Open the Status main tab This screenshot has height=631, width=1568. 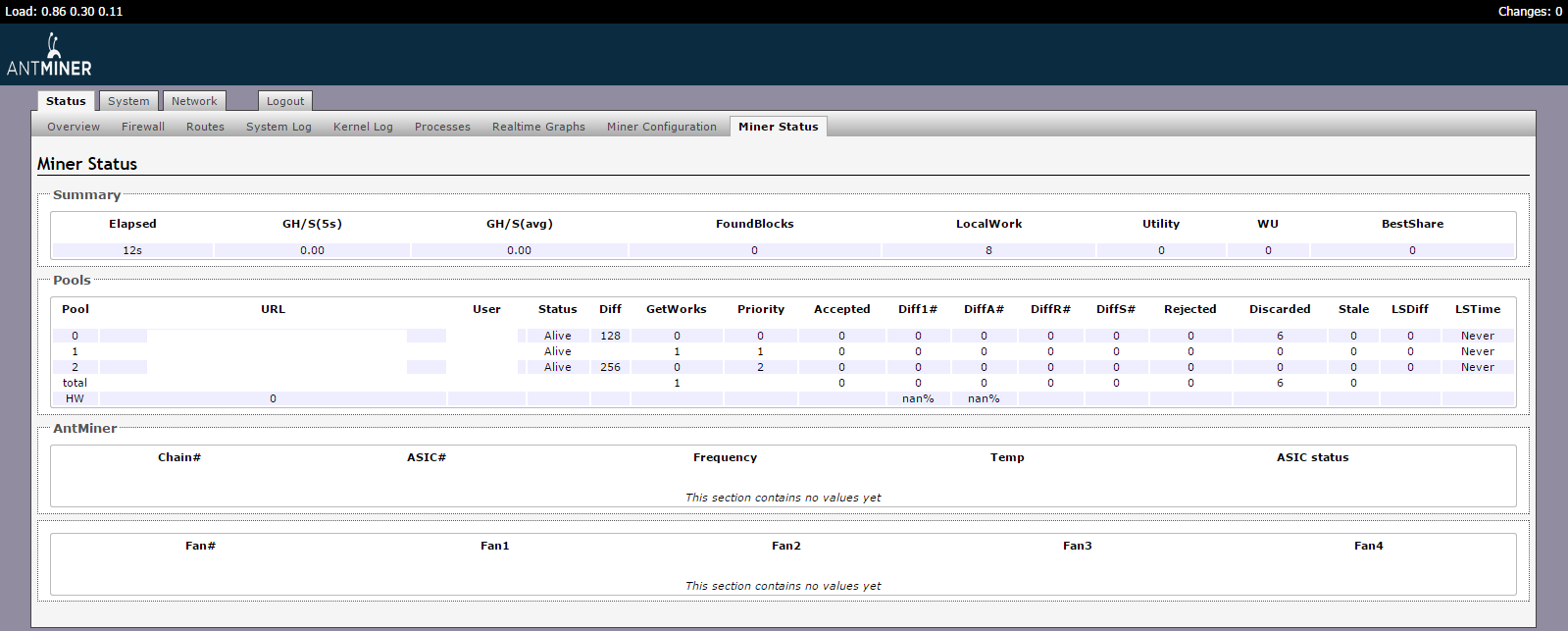click(x=66, y=101)
